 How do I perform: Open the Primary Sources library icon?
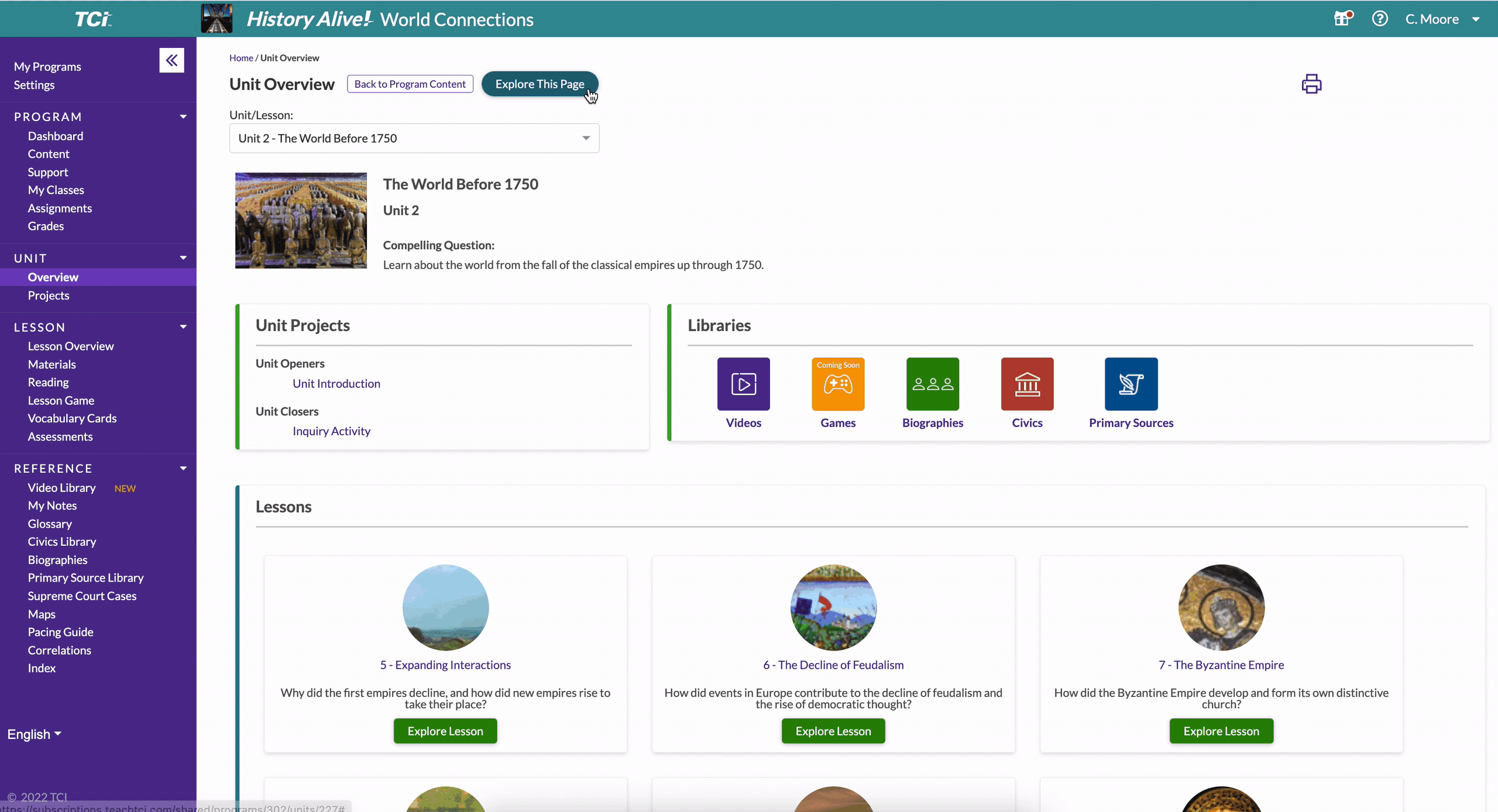tap(1131, 384)
